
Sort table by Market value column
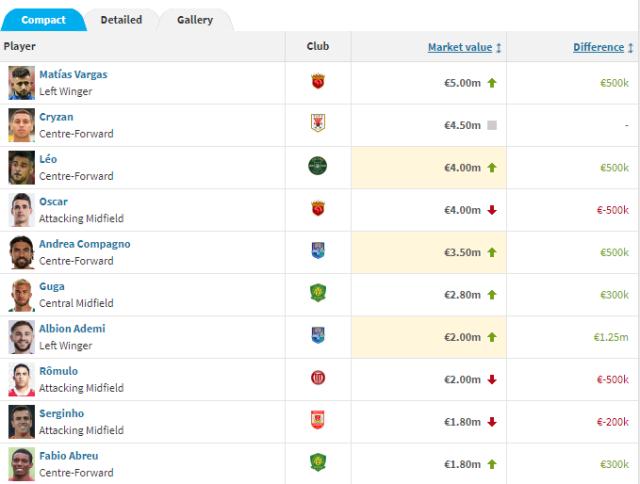(459, 47)
